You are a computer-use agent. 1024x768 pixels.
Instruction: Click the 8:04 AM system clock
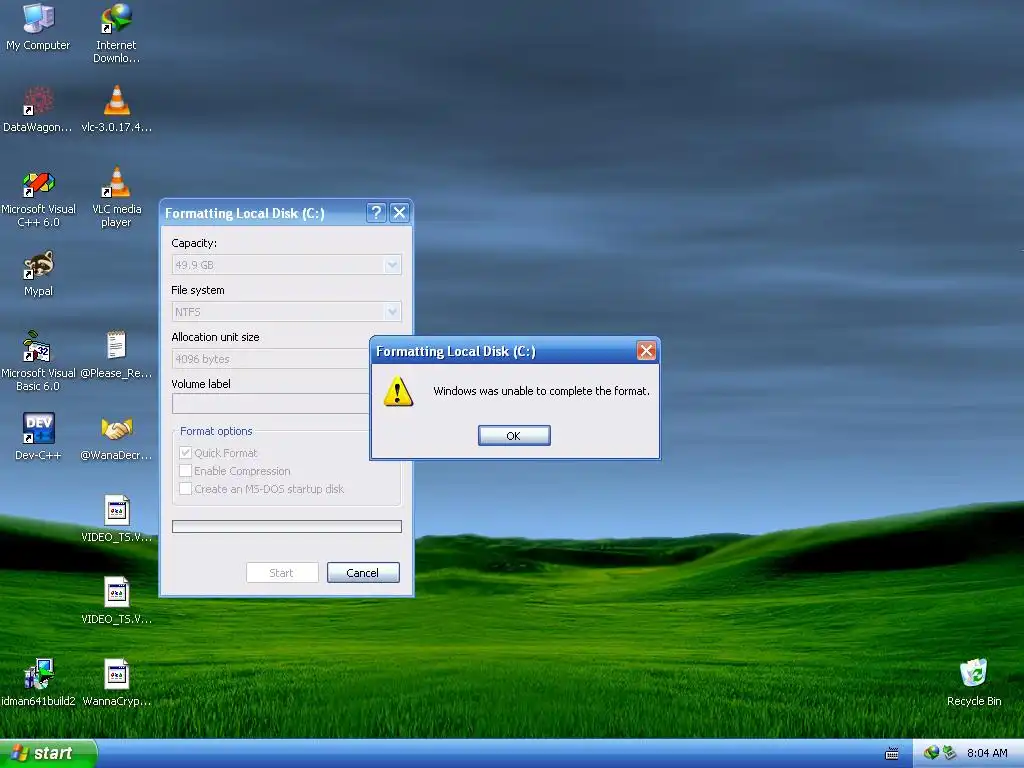(x=987, y=754)
